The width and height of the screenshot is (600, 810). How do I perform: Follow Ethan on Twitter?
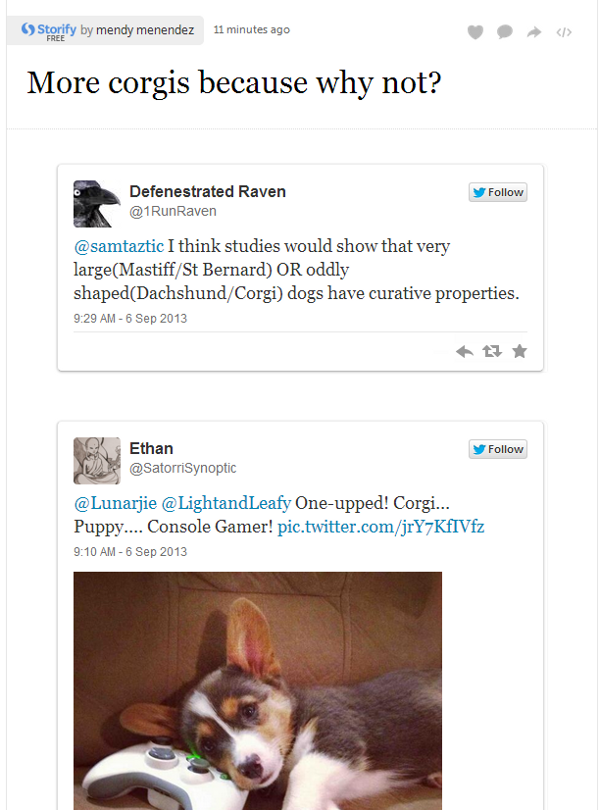click(x=498, y=449)
